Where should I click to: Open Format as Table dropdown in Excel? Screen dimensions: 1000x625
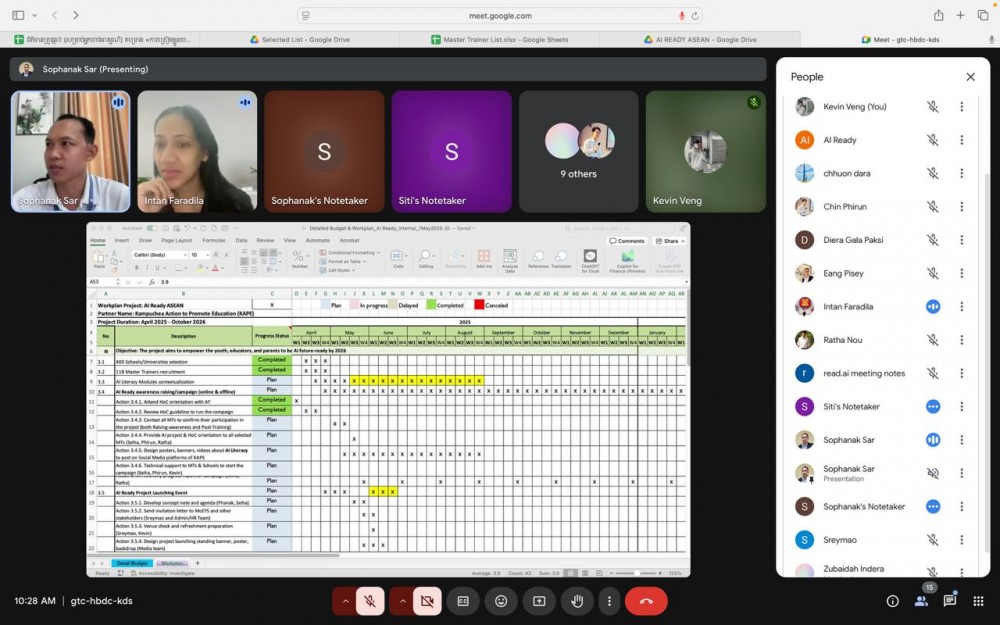[344, 261]
